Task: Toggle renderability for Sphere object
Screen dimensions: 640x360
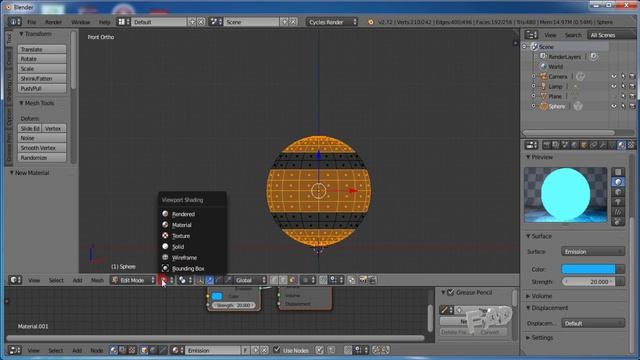Action: click(x=632, y=106)
